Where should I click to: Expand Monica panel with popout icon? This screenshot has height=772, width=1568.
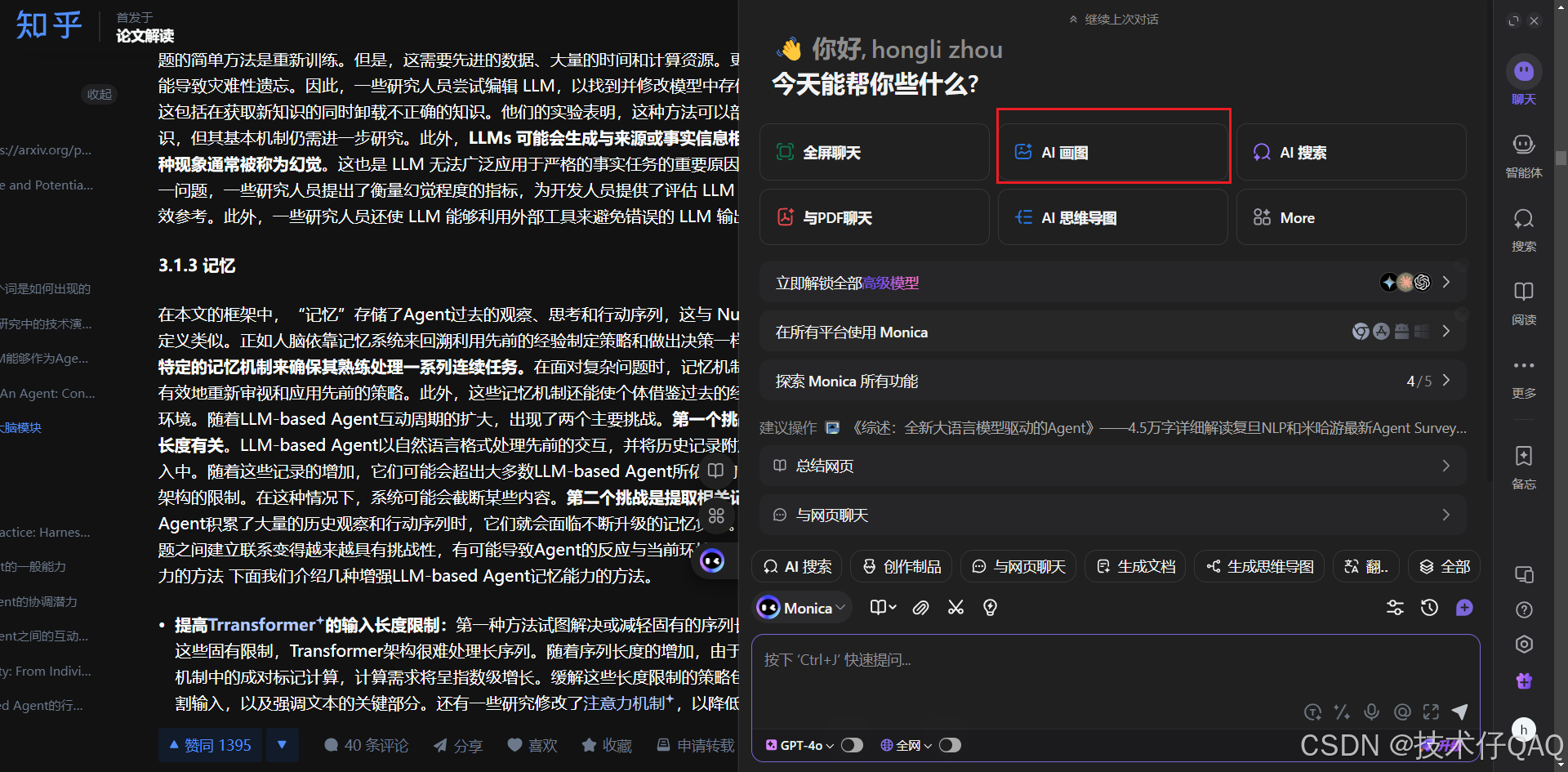click(x=1513, y=21)
